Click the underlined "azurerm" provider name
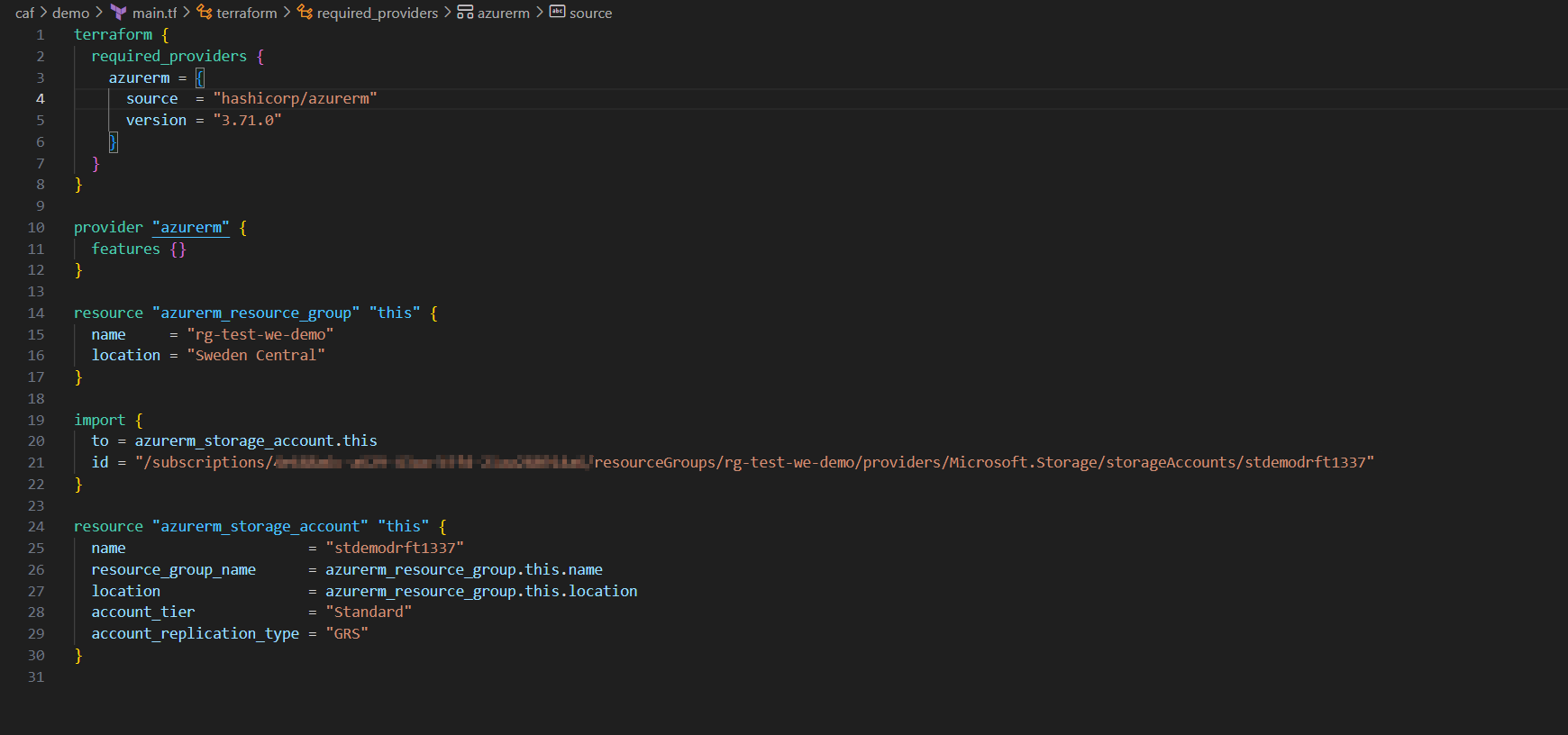1568x735 pixels. click(x=191, y=227)
